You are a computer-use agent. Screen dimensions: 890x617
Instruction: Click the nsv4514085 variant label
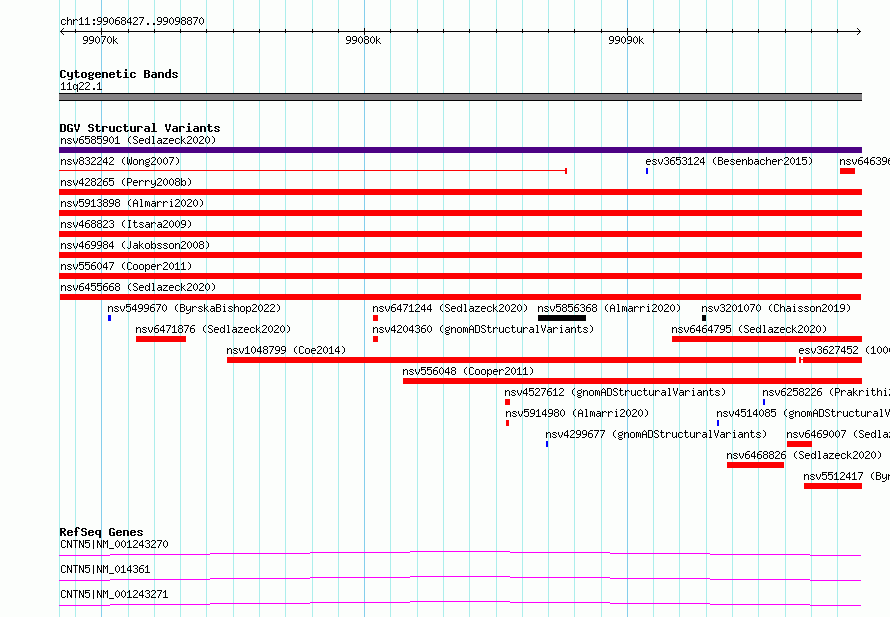(x=803, y=413)
